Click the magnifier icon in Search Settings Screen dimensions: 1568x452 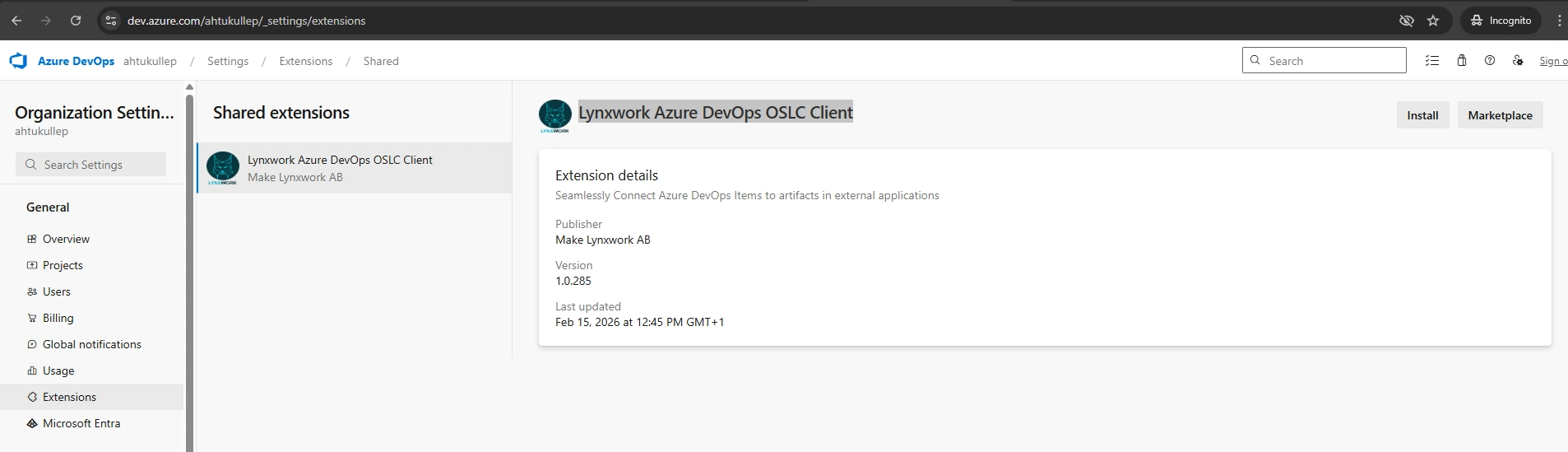point(30,165)
